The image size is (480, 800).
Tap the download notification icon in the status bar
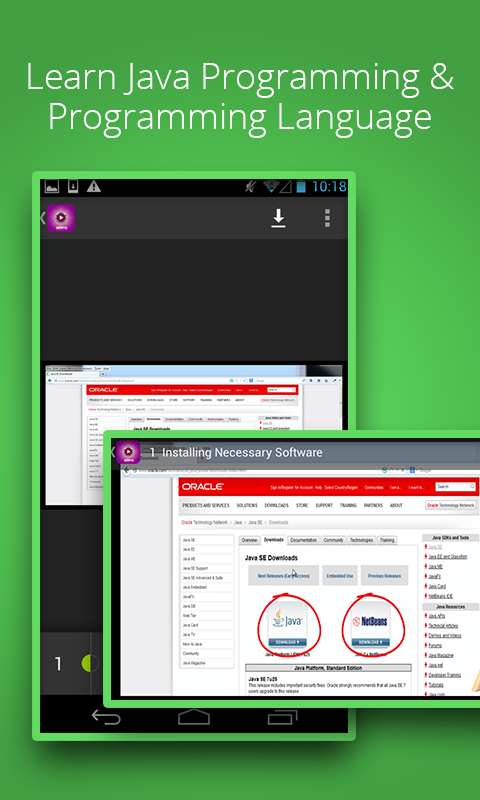73,186
